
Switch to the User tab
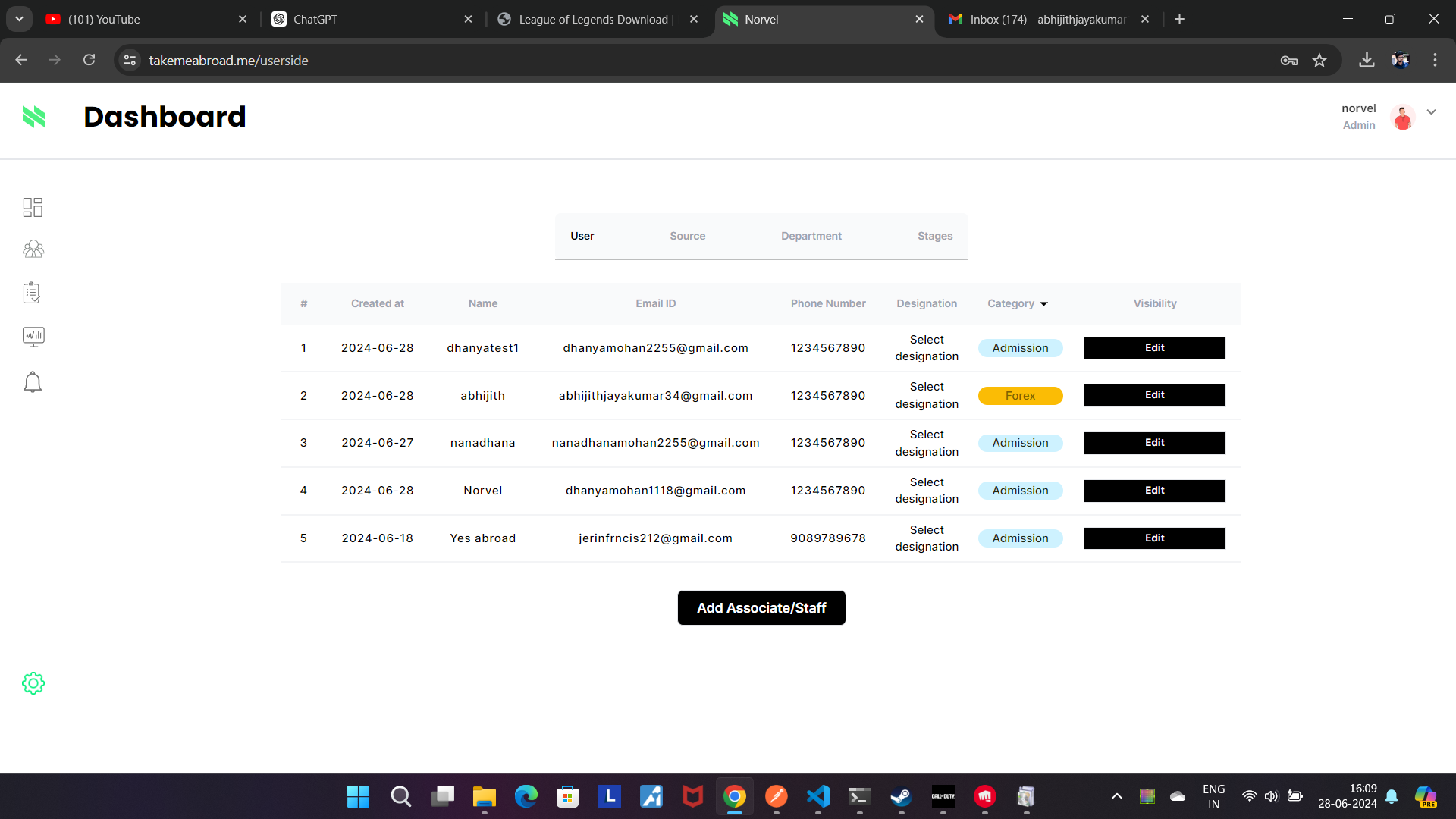click(582, 236)
